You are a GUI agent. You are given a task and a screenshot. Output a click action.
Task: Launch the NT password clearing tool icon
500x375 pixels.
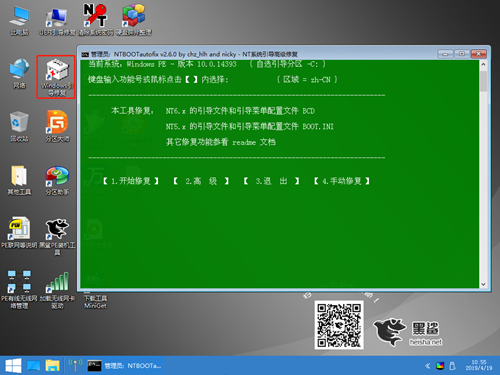[x=95, y=20]
